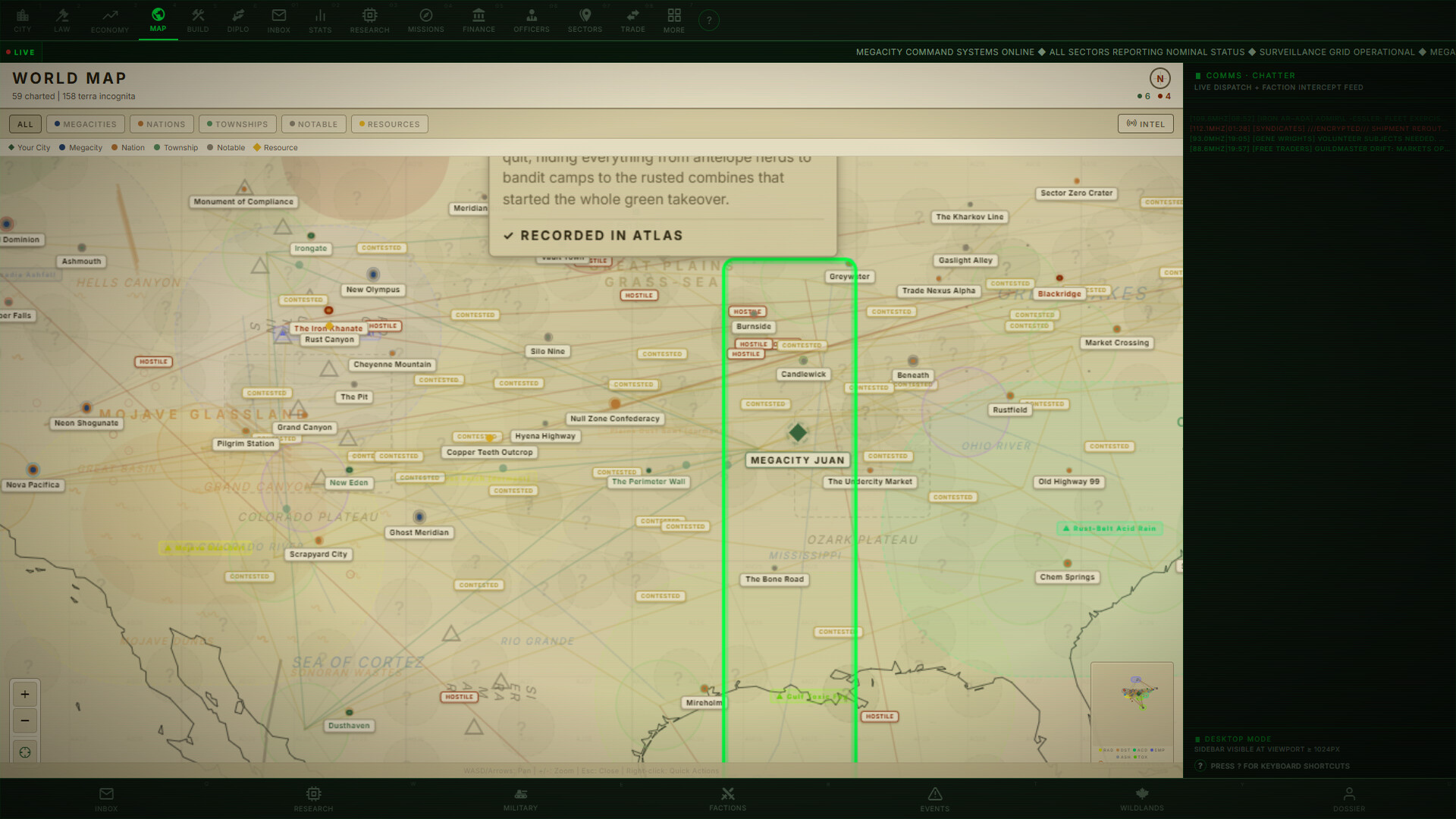
Task: Recenter map with the target button
Action: point(25,752)
